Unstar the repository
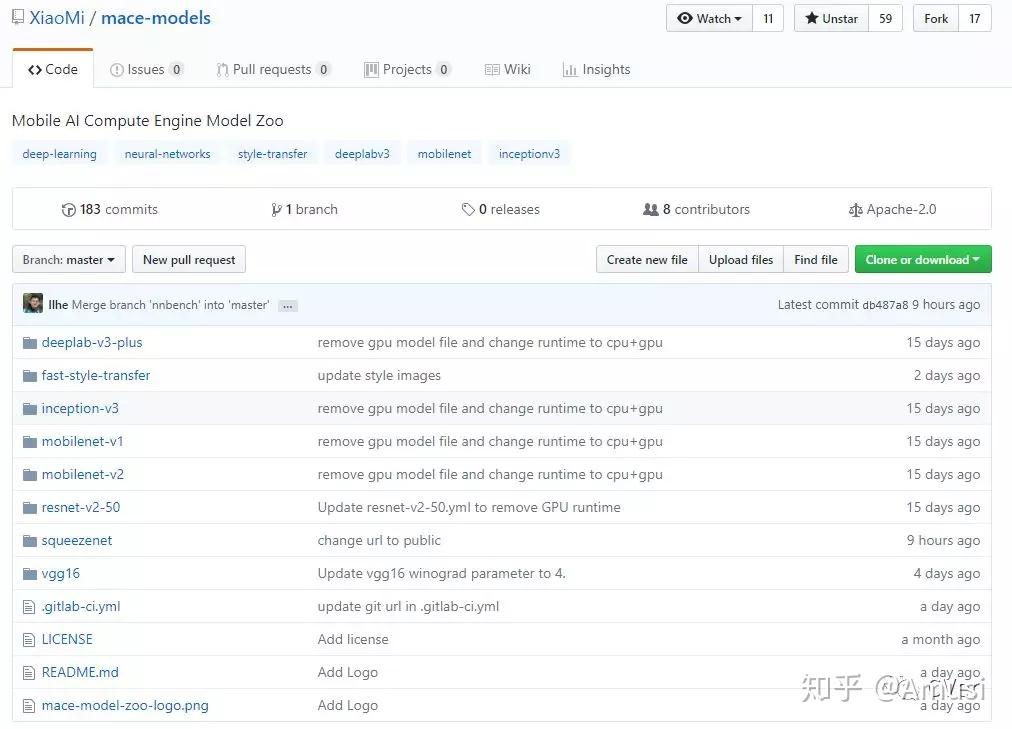 coord(831,18)
